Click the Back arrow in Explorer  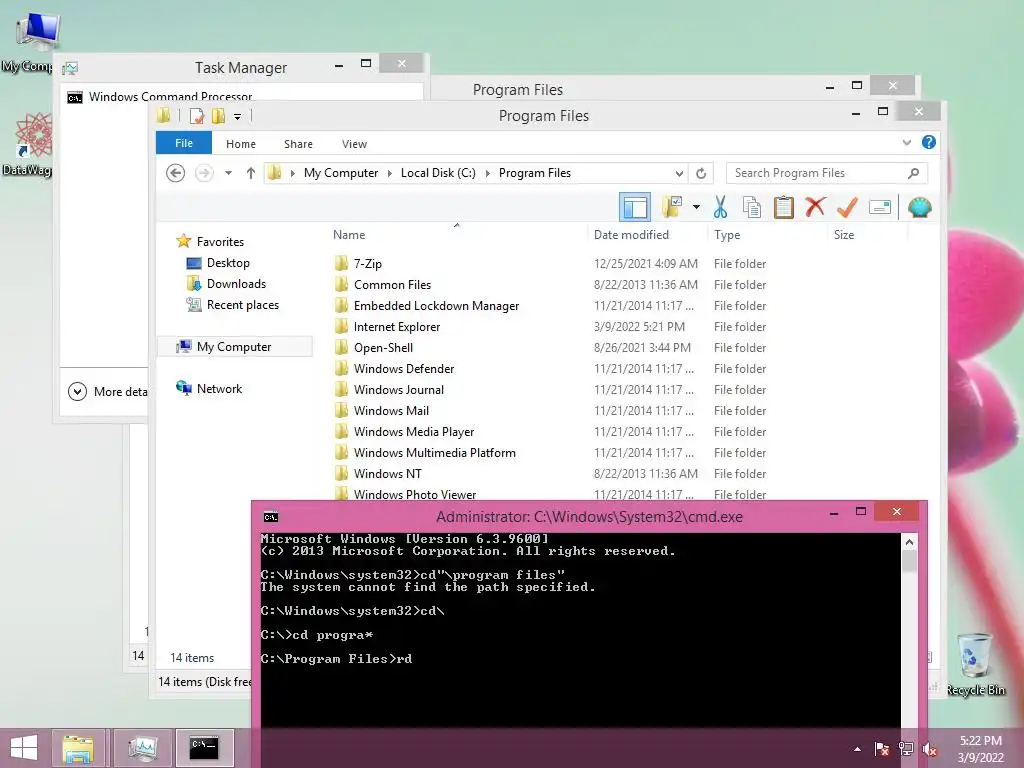pos(175,173)
